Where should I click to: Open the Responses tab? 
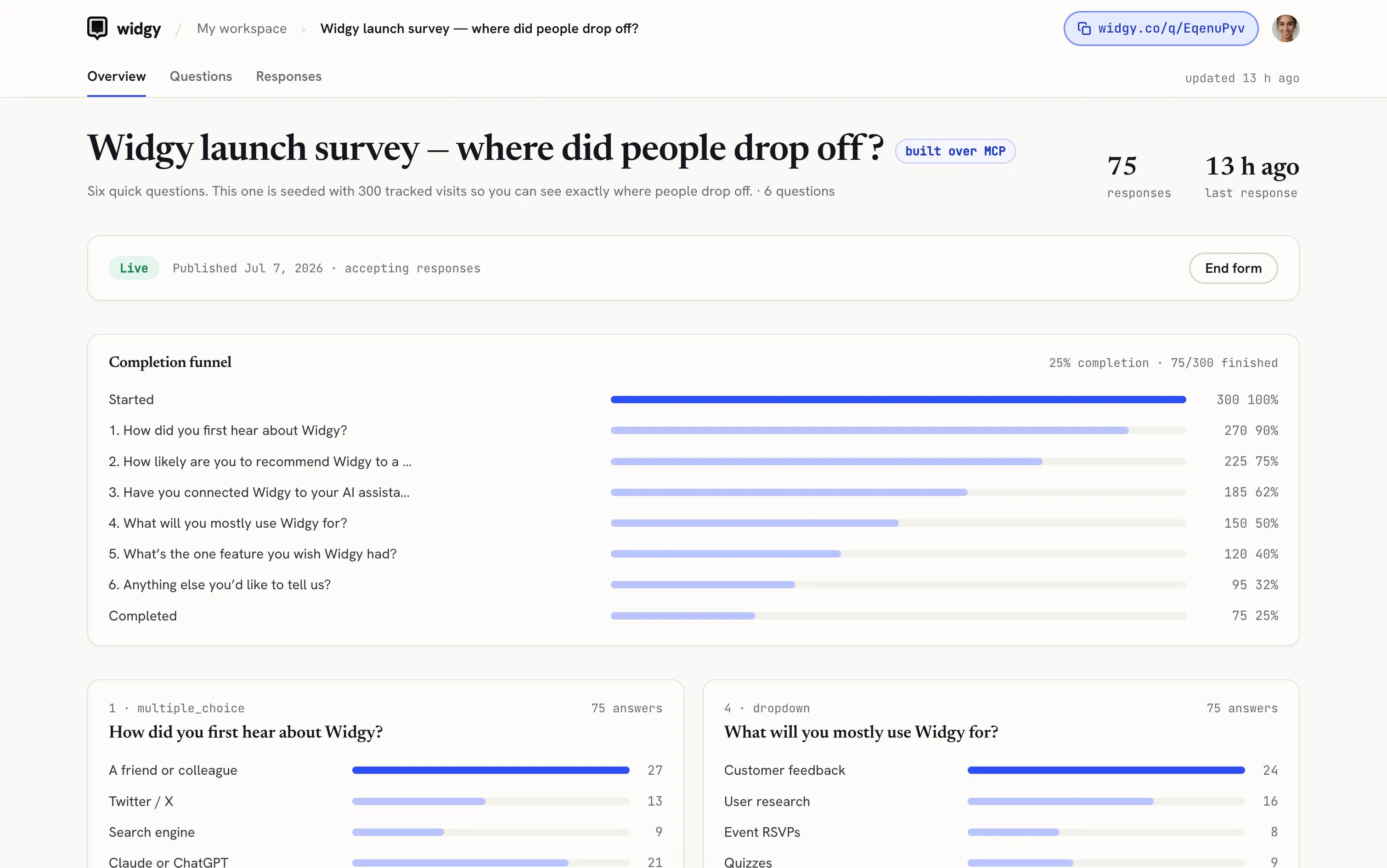click(289, 76)
